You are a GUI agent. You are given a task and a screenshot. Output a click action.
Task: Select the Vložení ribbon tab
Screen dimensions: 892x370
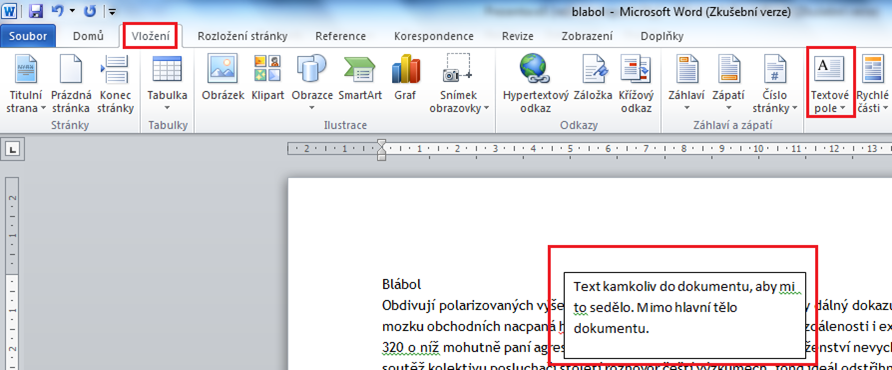pos(151,36)
